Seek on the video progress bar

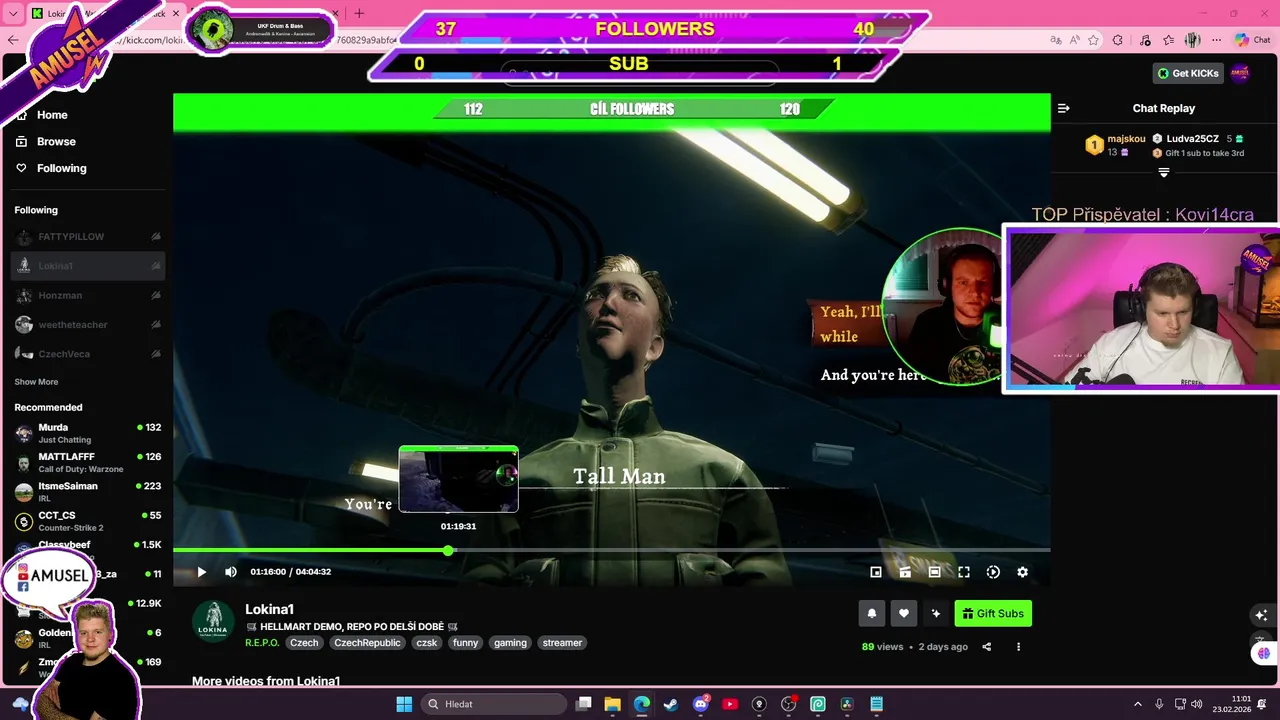pyautogui.click(x=612, y=550)
